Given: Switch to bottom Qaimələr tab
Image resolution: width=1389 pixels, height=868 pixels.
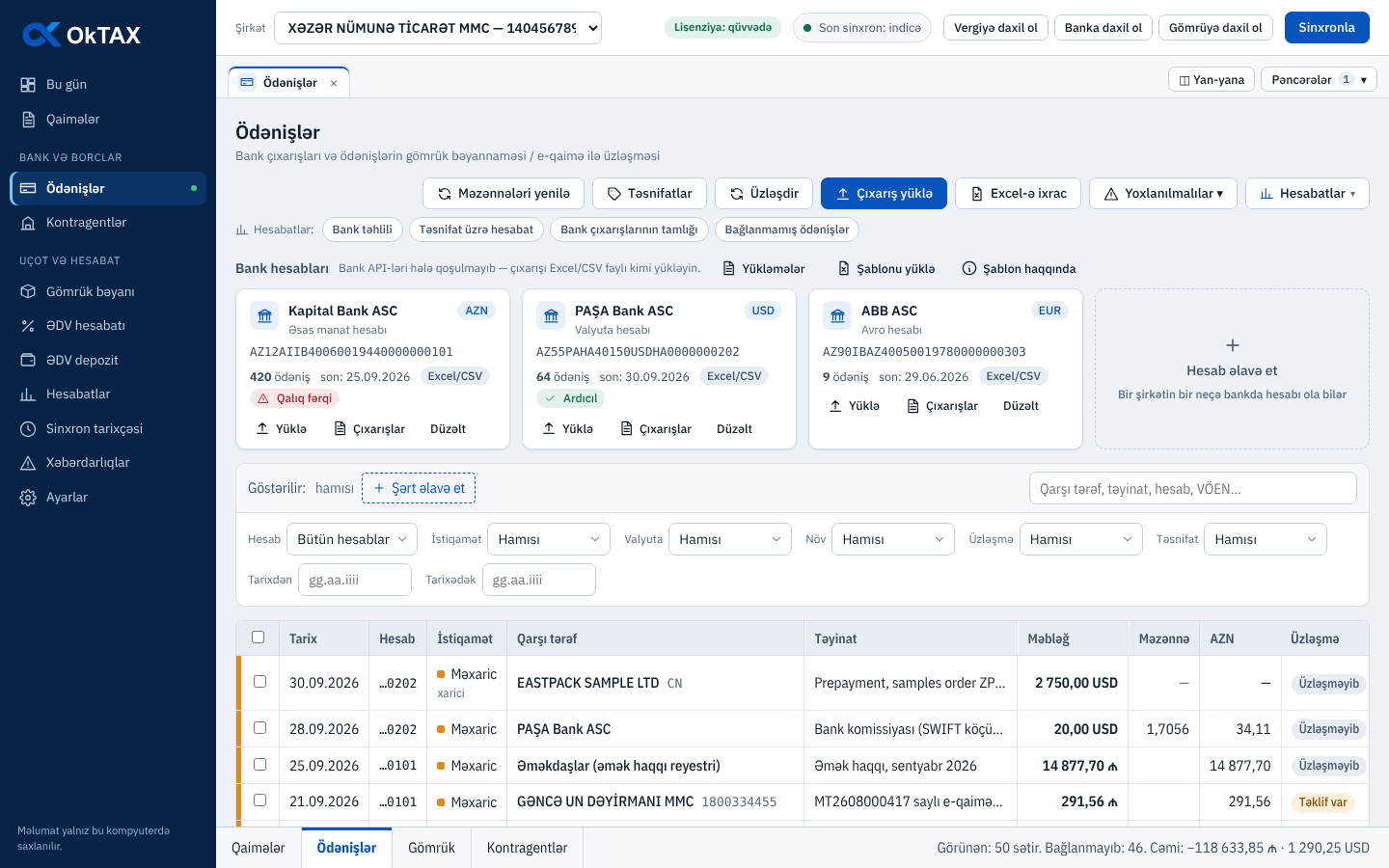Looking at the screenshot, I should (x=259, y=848).
